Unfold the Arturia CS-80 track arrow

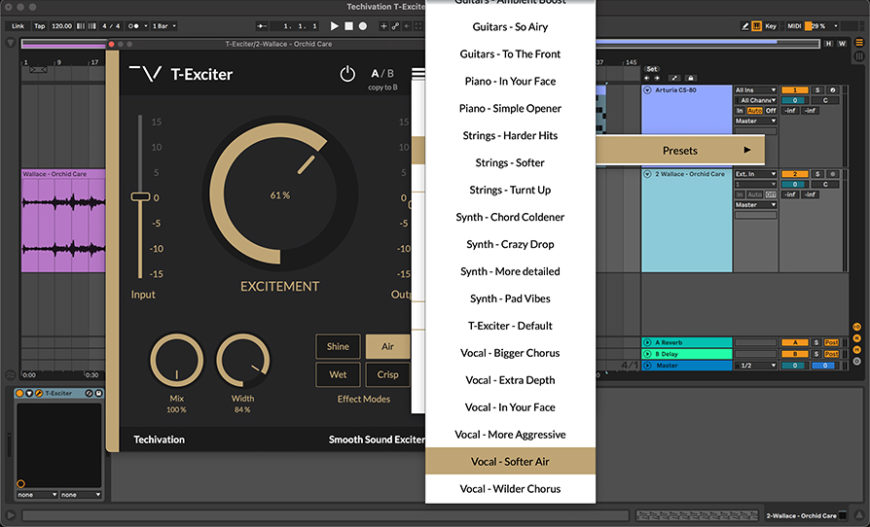point(648,90)
